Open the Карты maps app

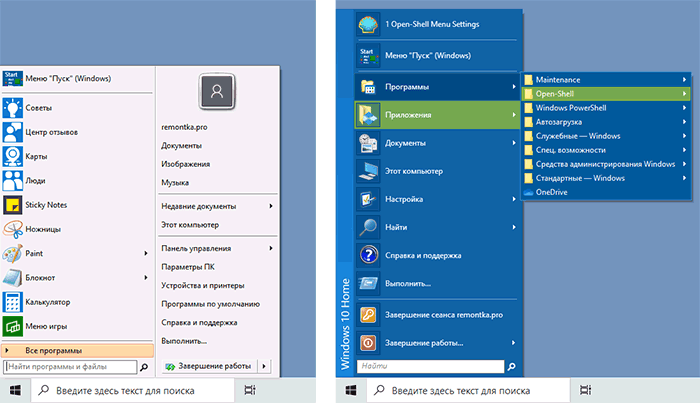13,156
